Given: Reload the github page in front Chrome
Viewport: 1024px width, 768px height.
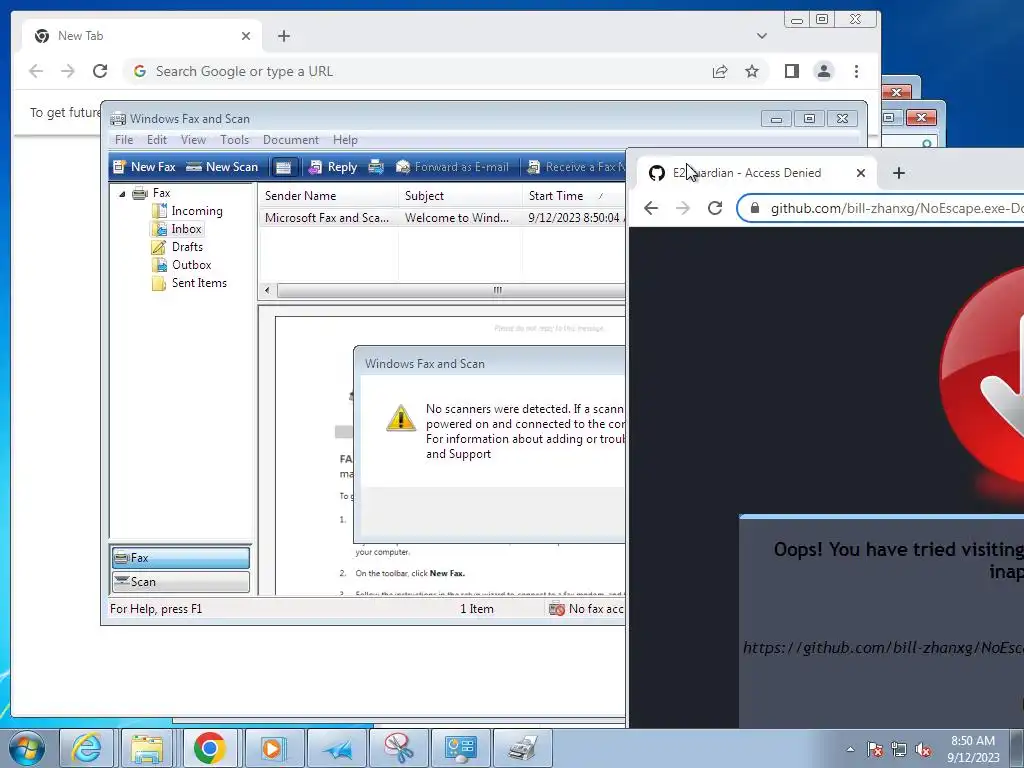Looking at the screenshot, I should [715, 208].
